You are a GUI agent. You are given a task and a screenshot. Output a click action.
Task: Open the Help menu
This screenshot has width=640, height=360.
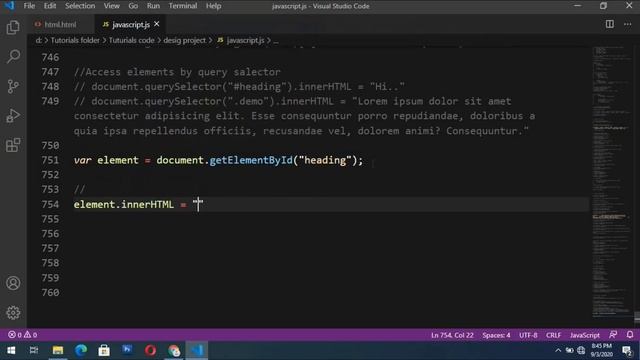(213, 6)
